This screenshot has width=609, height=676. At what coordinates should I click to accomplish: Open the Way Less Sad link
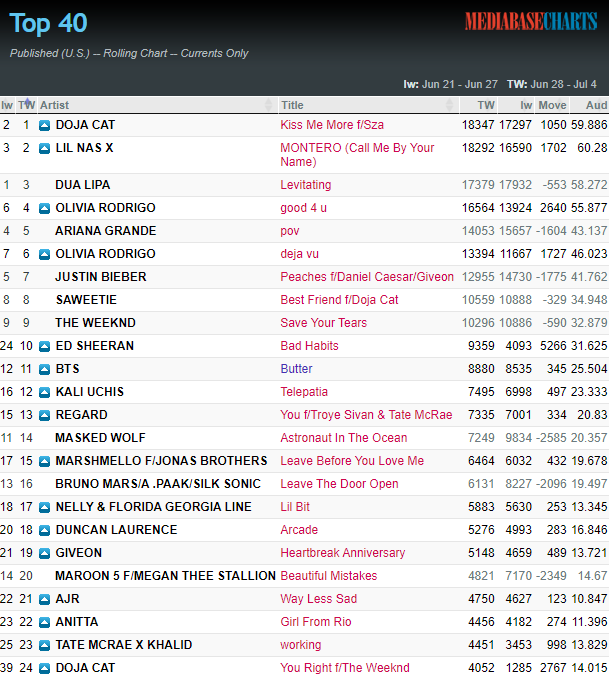coord(319,599)
